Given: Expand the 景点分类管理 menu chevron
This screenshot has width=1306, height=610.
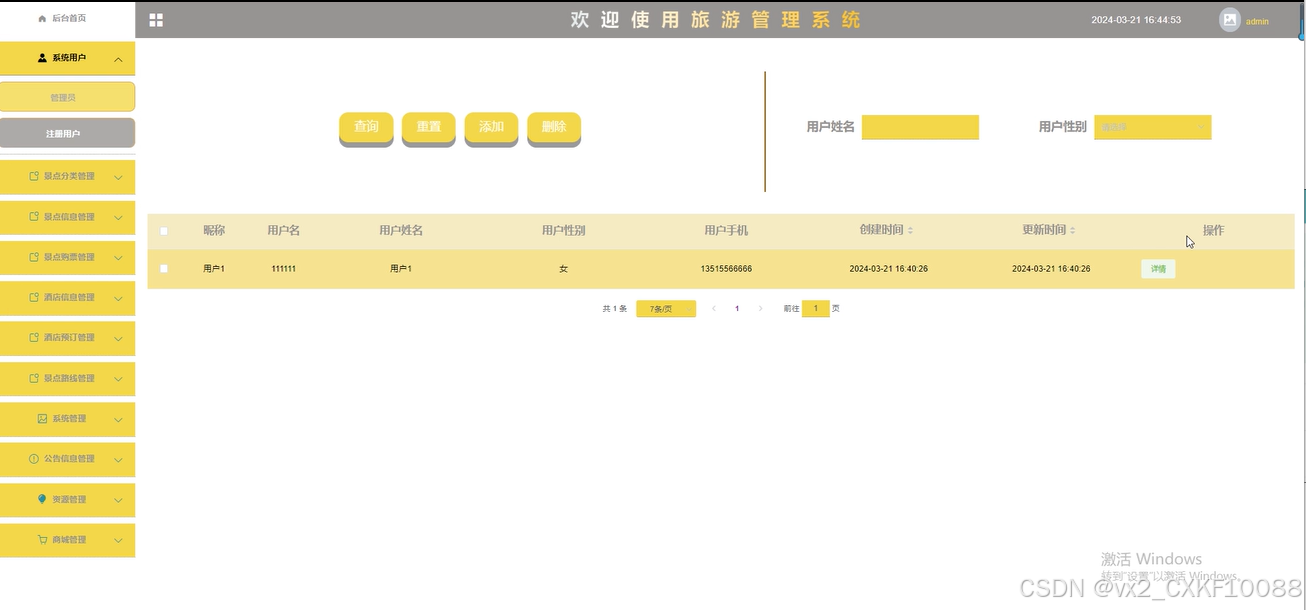Looking at the screenshot, I should coord(118,177).
